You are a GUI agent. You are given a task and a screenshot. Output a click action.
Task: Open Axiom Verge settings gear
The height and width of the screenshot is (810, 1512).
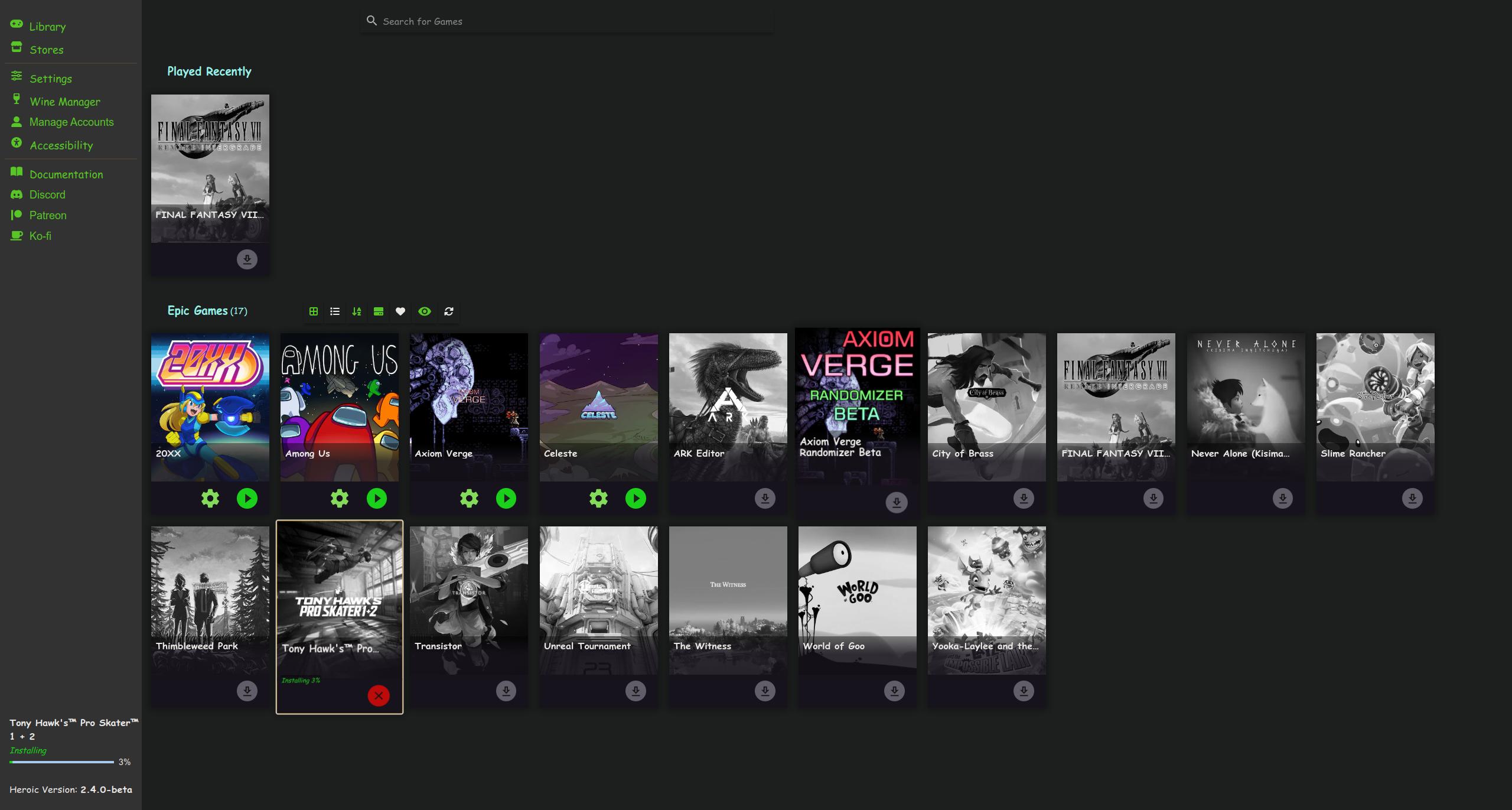pos(469,499)
